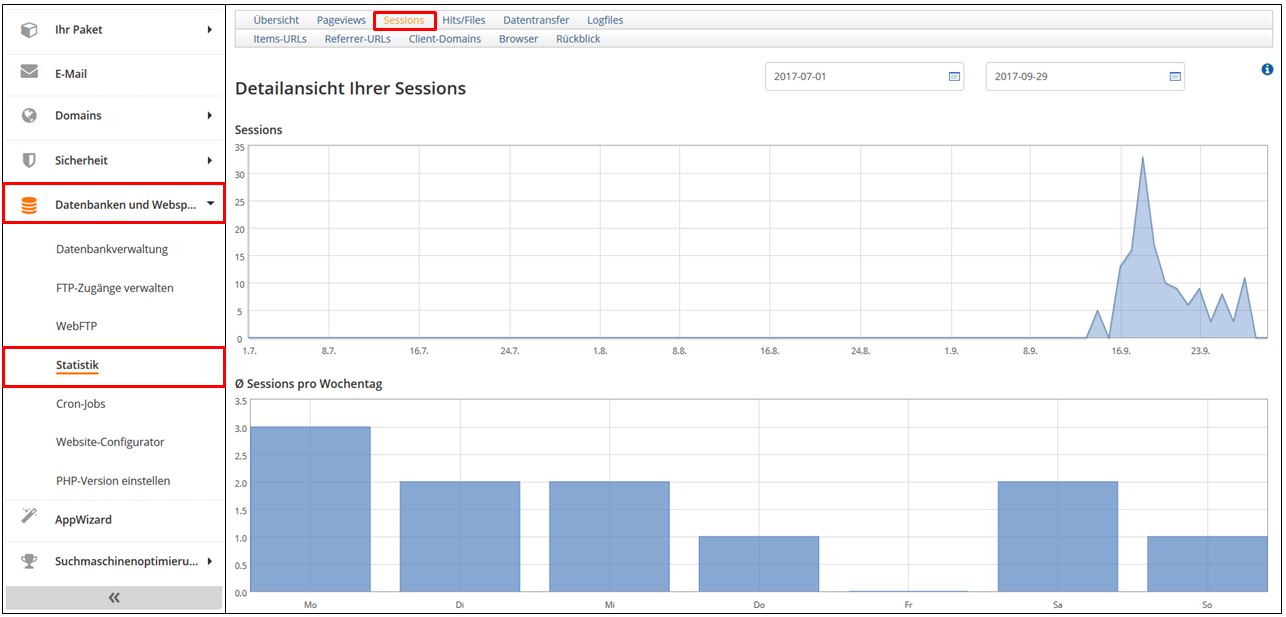This screenshot has width=1286, height=617.
Task: Click the magic wand AppWizard icon
Action: pos(29,517)
